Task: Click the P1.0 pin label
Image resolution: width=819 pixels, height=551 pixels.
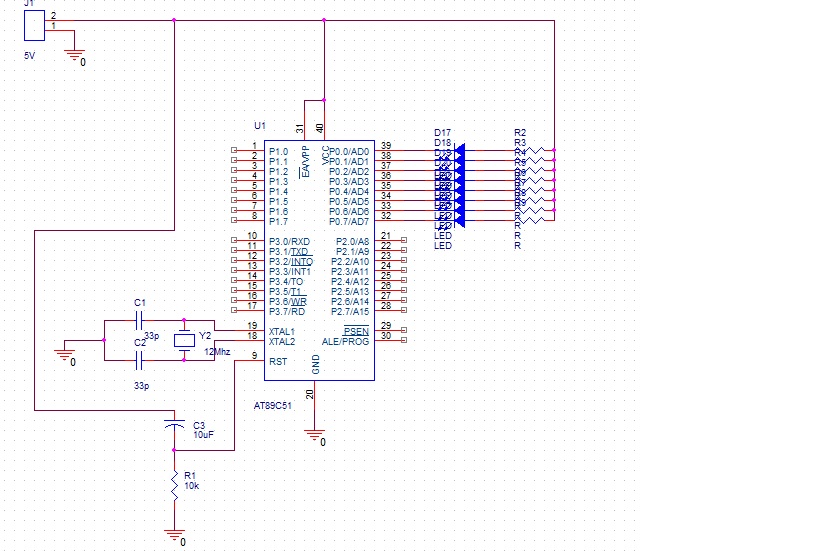Action: tap(278, 151)
